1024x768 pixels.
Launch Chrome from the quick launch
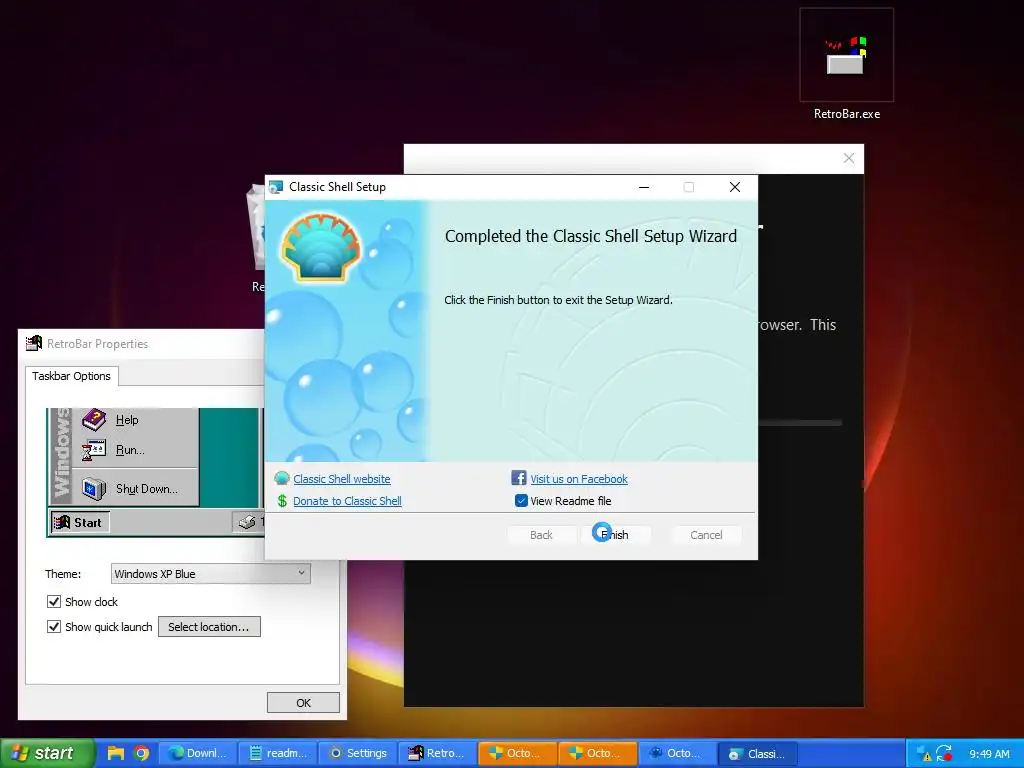point(141,753)
